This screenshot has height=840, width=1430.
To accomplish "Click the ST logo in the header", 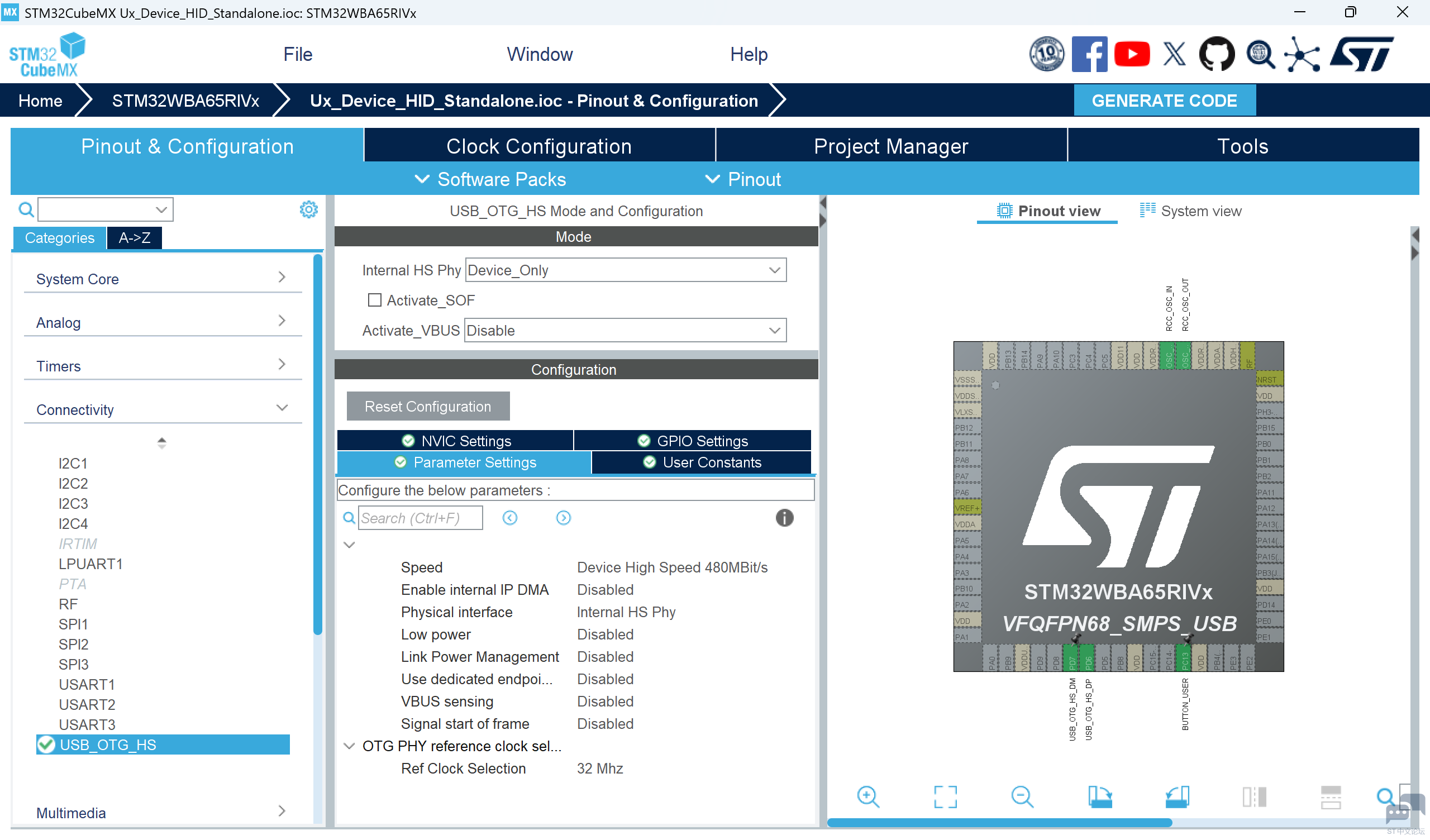I will pyautogui.click(x=1362, y=55).
